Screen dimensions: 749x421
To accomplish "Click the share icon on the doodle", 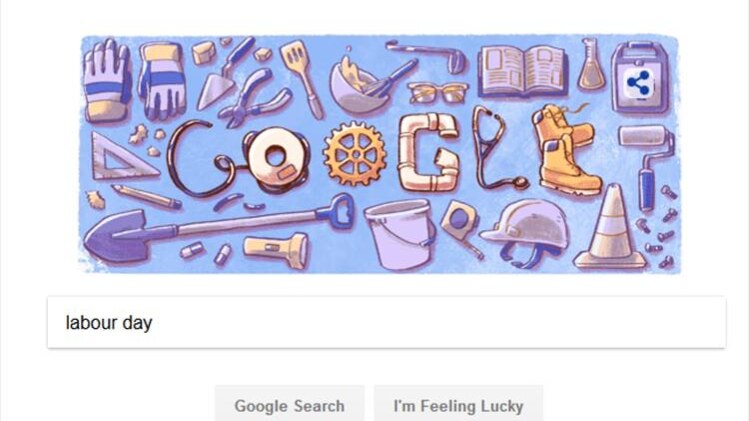I will point(640,83).
